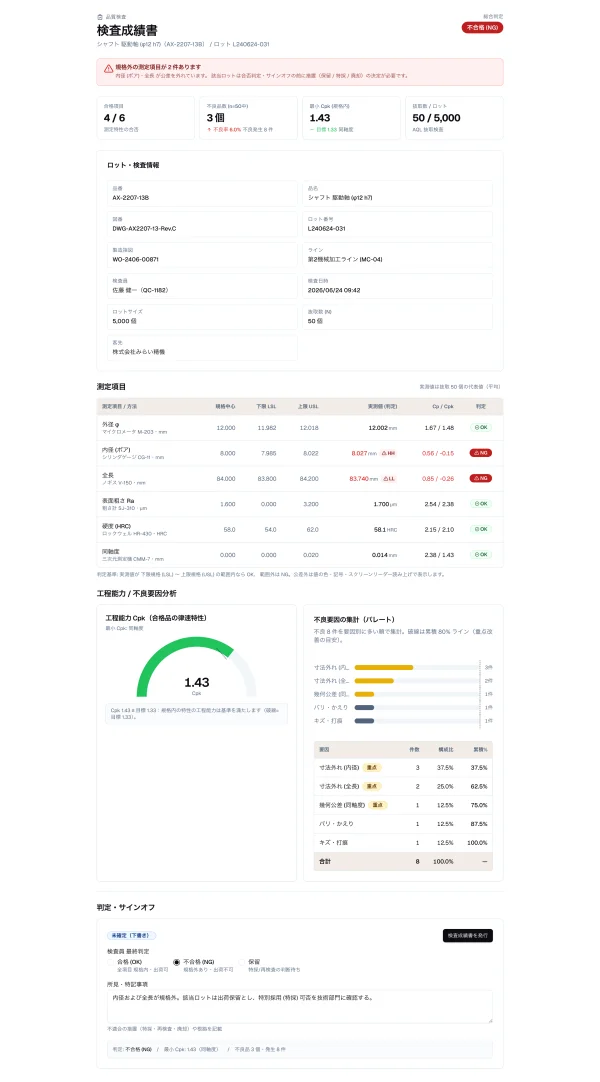Click the measured value 8.027 in the 内径 row
This screenshot has height=1082, width=600.
click(x=359, y=453)
